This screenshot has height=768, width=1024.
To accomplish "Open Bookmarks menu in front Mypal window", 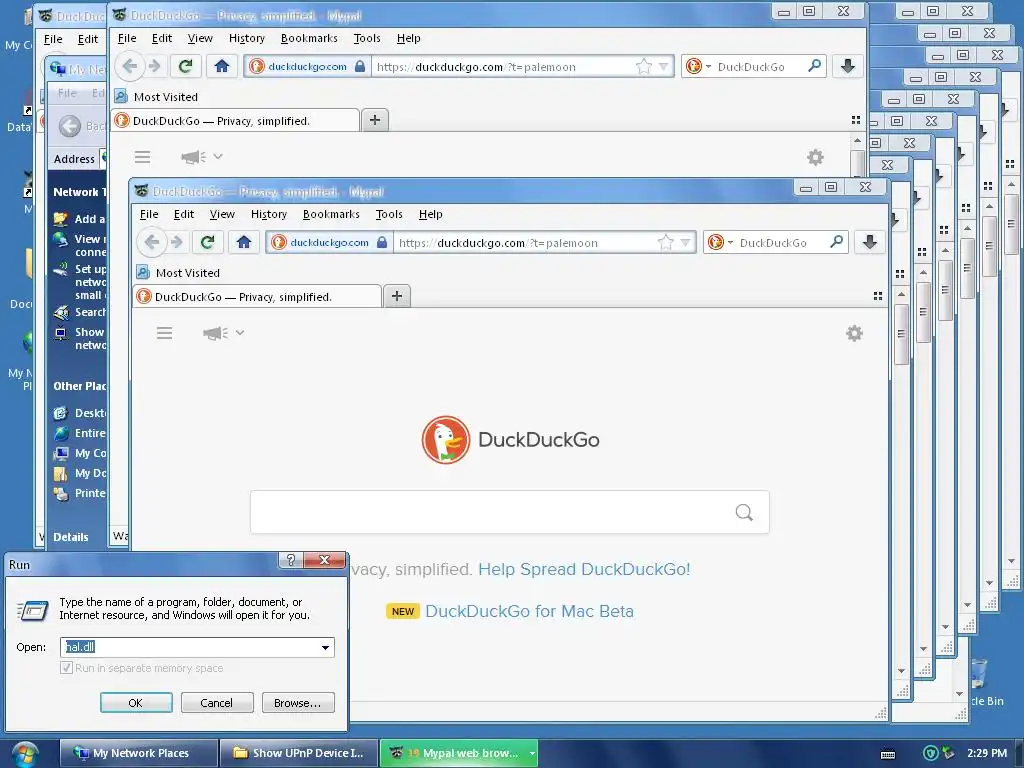I will pyautogui.click(x=331, y=214).
